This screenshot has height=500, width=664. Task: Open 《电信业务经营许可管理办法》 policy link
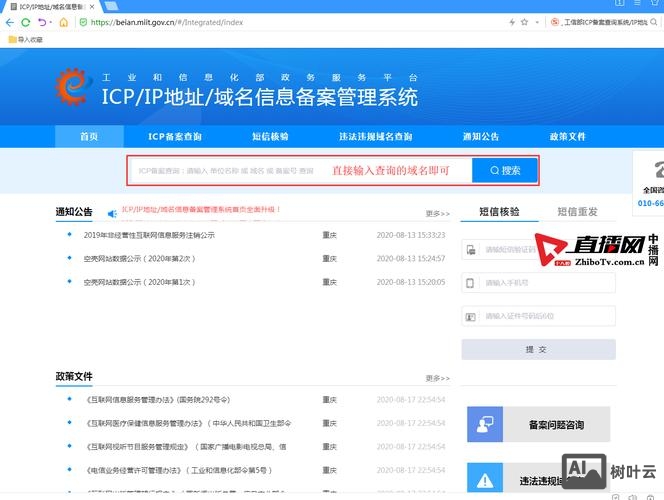click(x=178, y=470)
